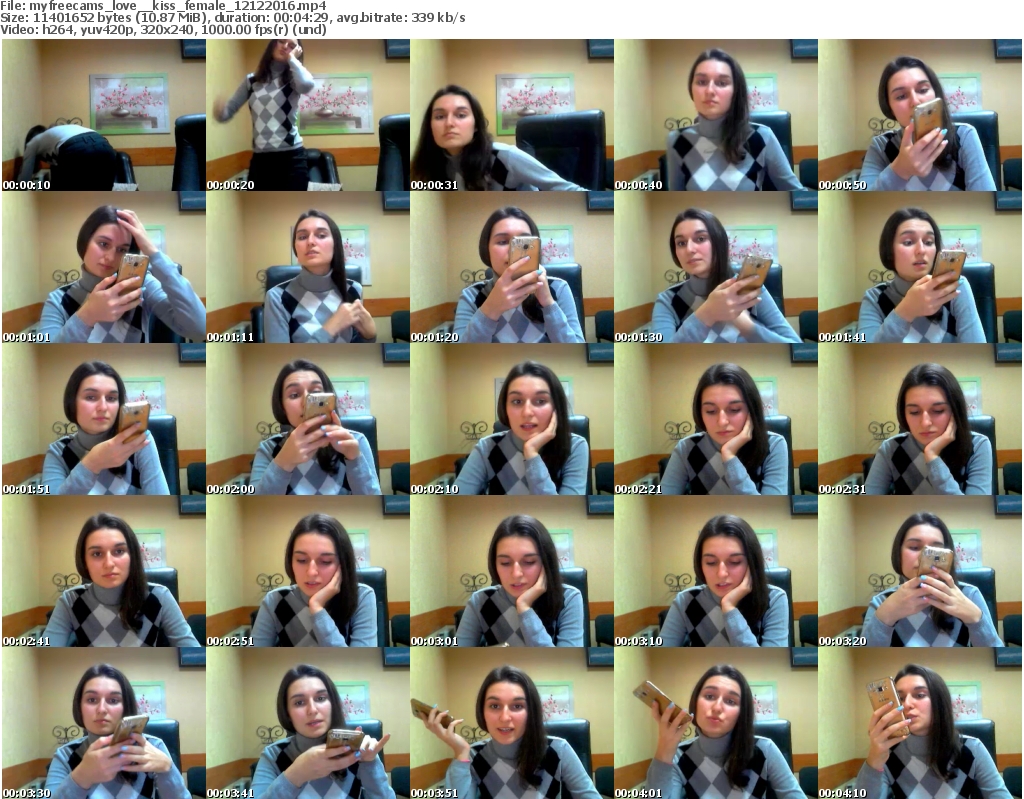Open the frame at 00:01:30
The image size is (1024, 799).
coord(716,267)
